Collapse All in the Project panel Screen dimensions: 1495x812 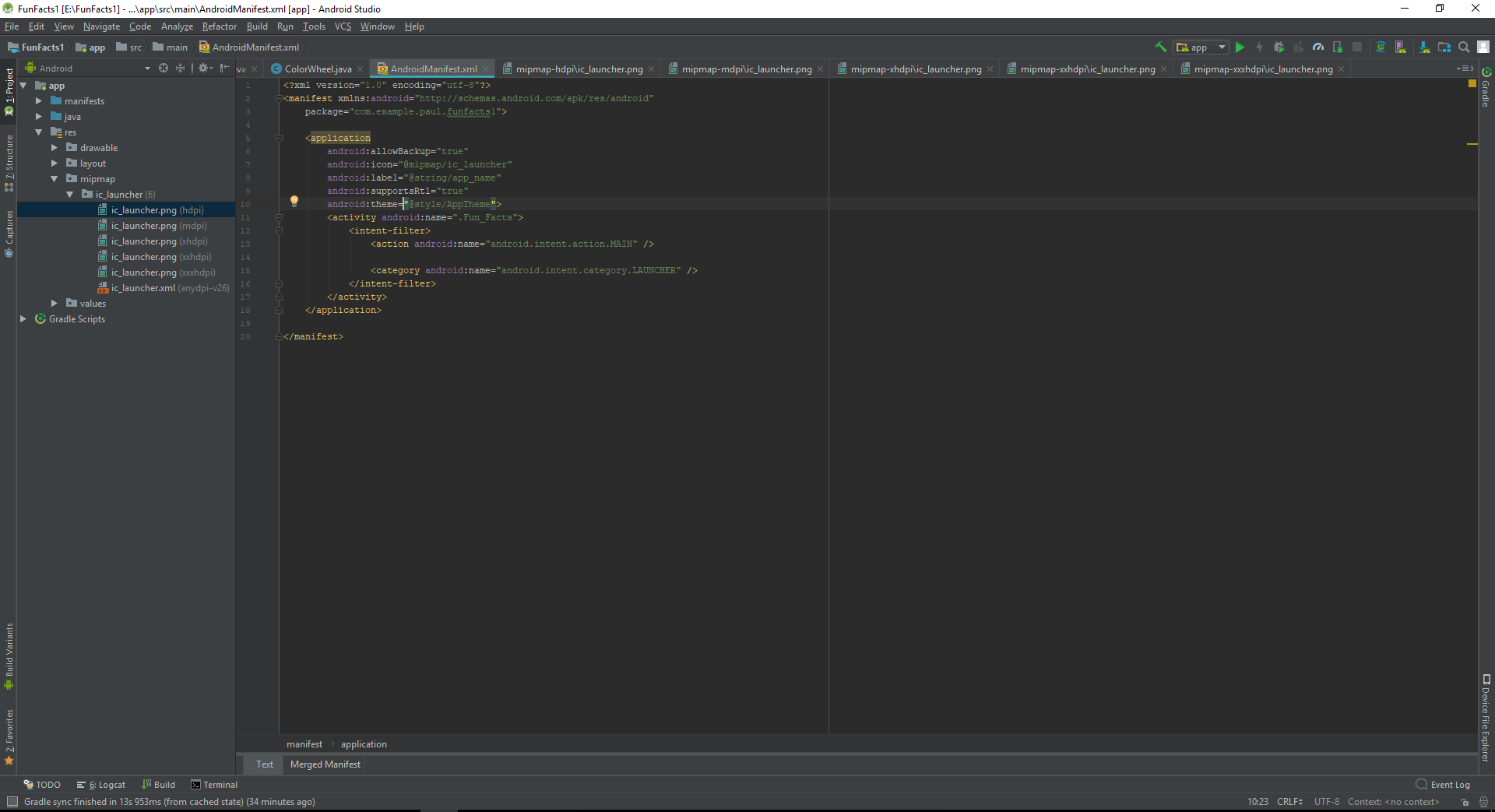pos(181,69)
